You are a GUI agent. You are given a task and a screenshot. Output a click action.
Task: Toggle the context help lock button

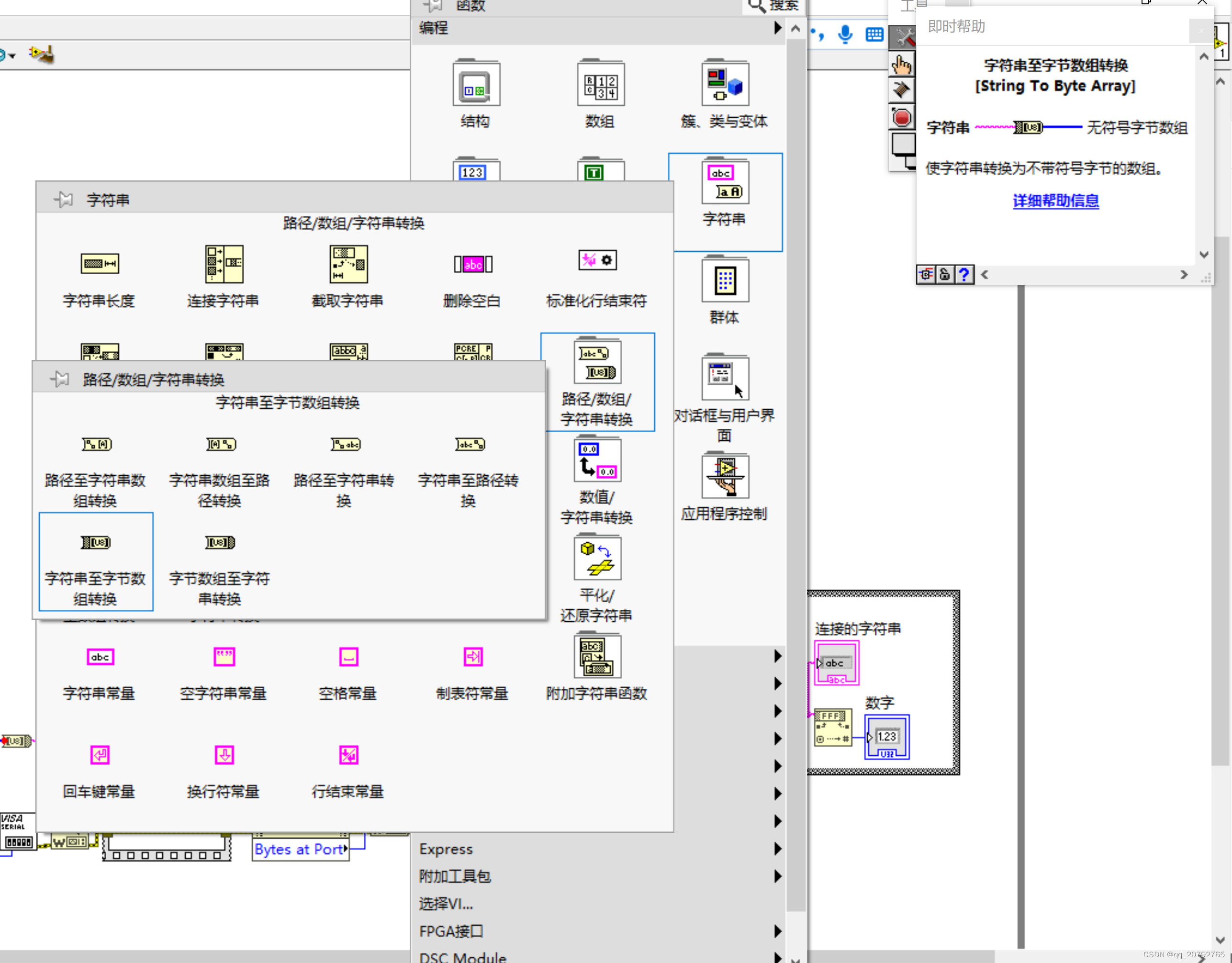(x=945, y=275)
